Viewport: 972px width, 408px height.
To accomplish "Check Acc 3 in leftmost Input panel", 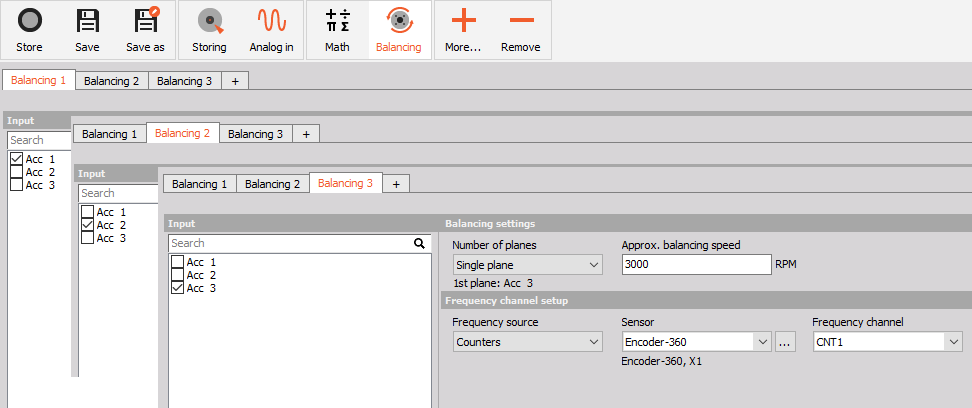I will (17, 185).
